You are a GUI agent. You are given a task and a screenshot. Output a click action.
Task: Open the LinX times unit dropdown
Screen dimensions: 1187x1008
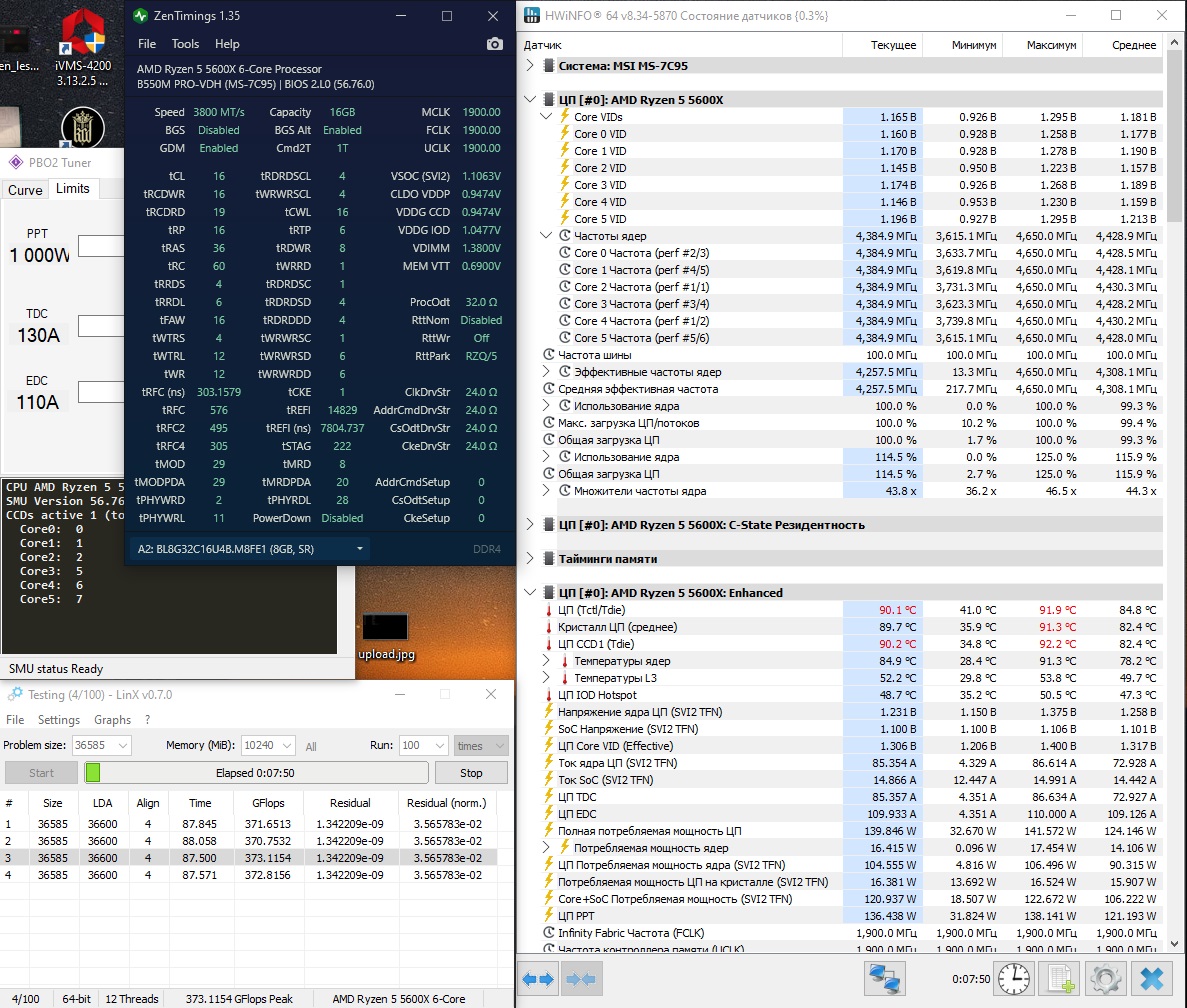click(481, 745)
